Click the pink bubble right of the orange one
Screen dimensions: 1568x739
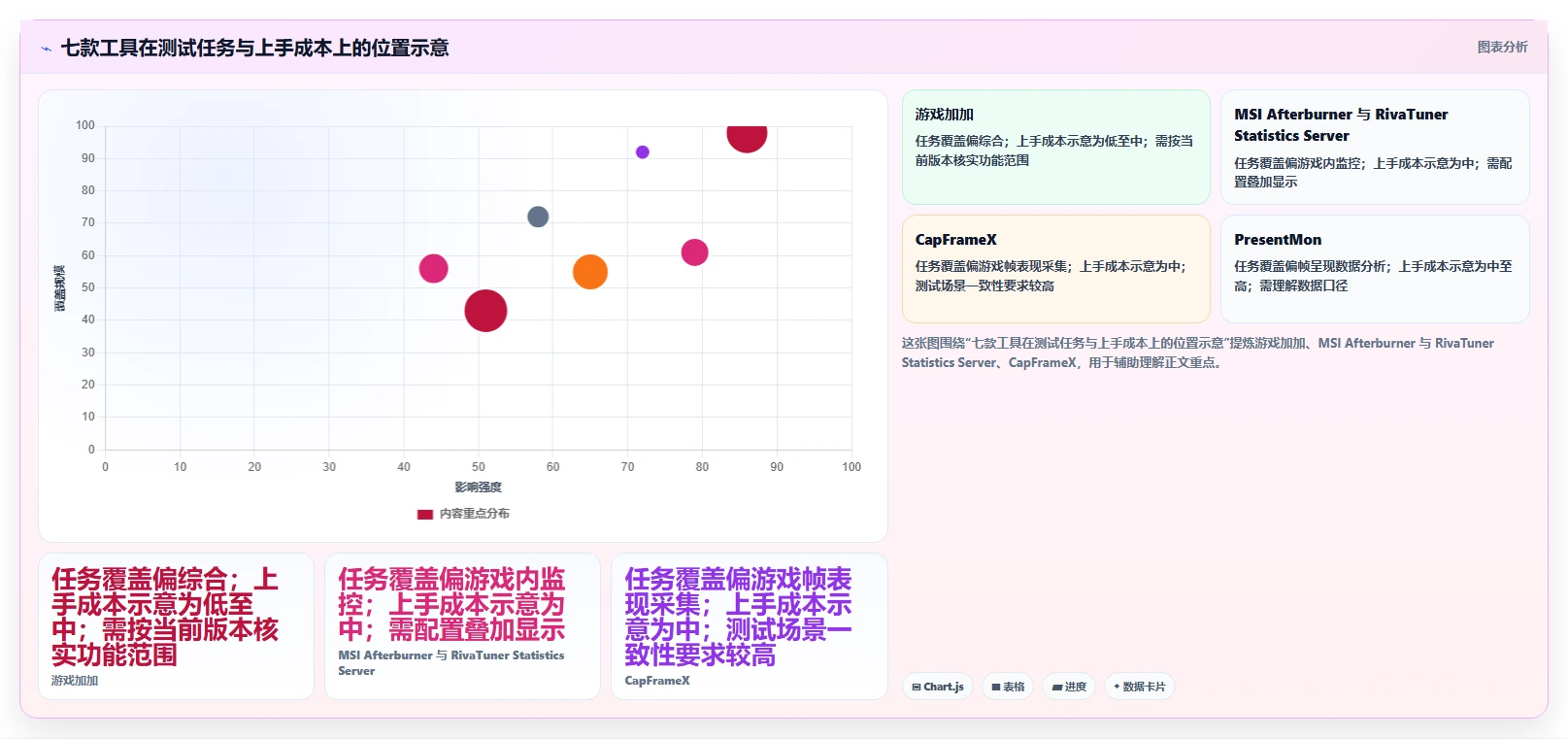pos(694,252)
